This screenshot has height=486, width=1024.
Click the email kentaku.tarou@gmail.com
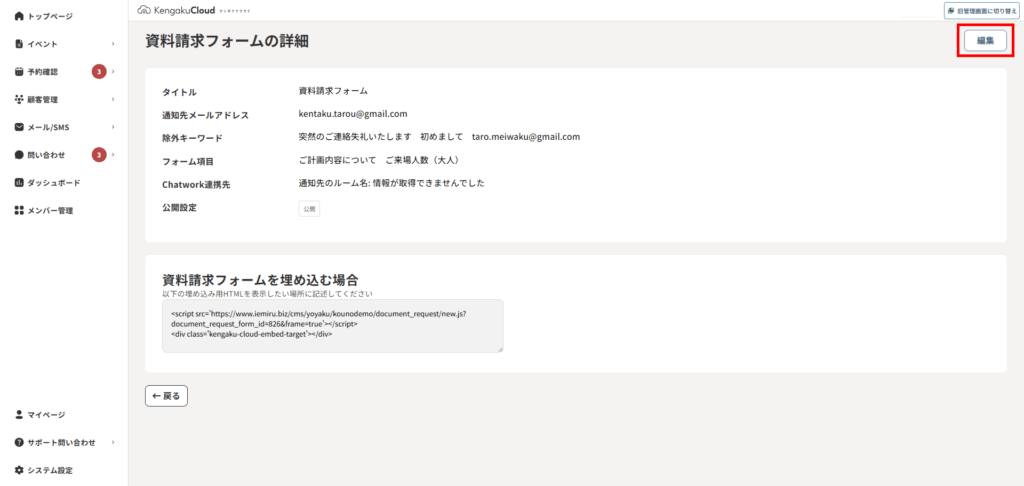(x=353, y=114)
